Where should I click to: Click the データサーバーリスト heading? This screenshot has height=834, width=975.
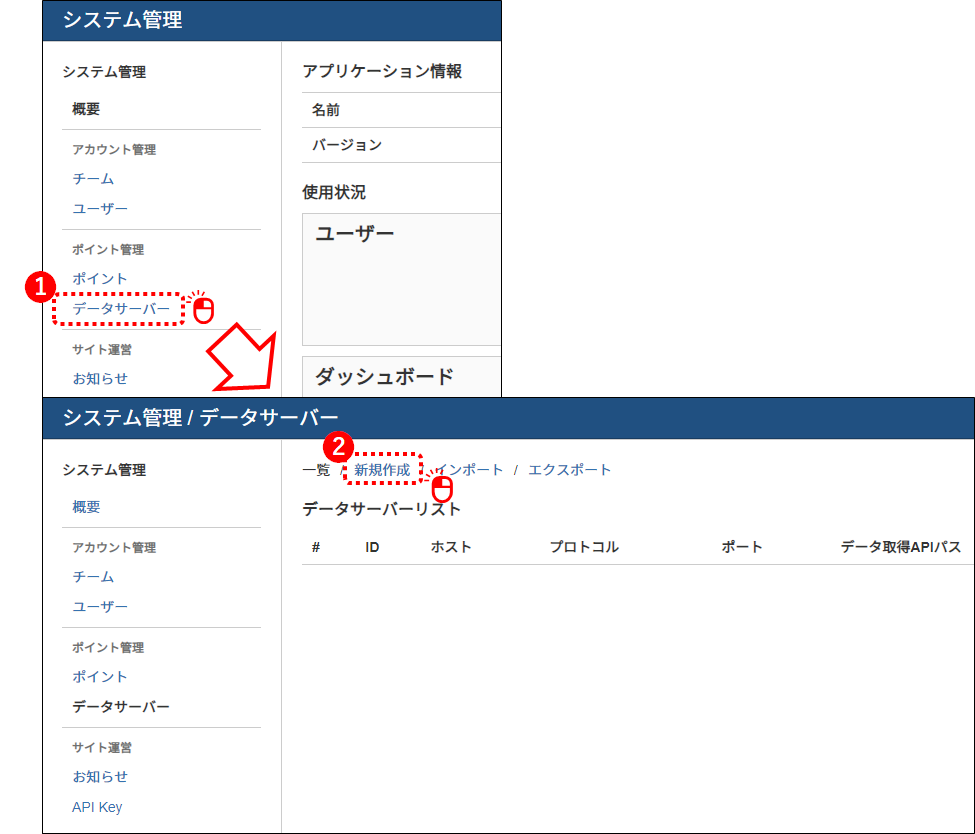coord(381,509)
